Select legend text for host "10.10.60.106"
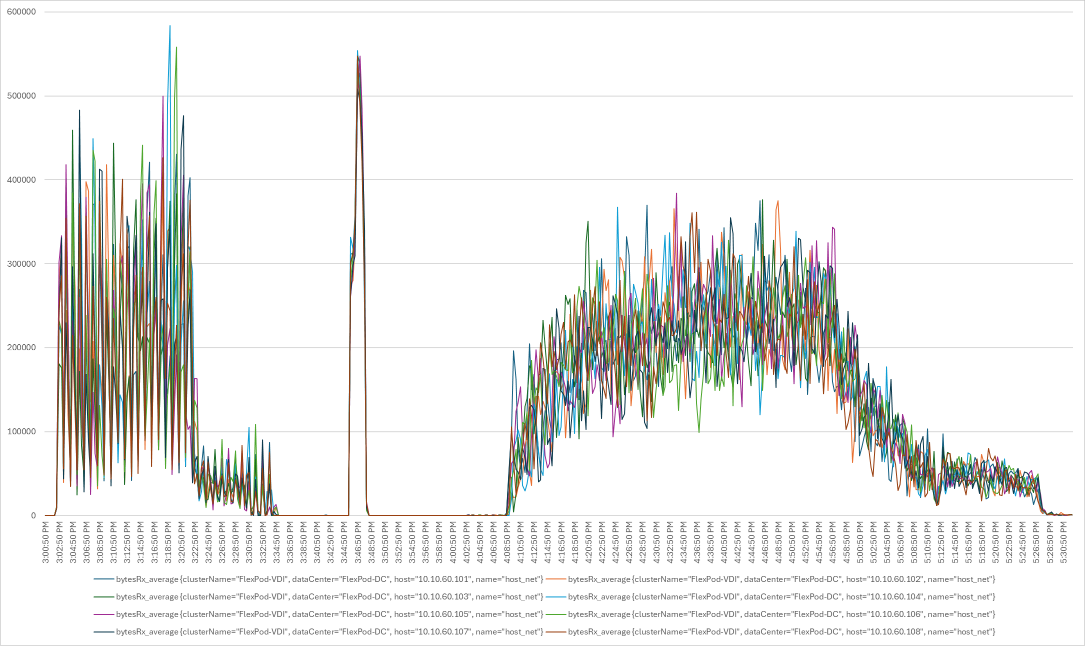 point(782,614)
